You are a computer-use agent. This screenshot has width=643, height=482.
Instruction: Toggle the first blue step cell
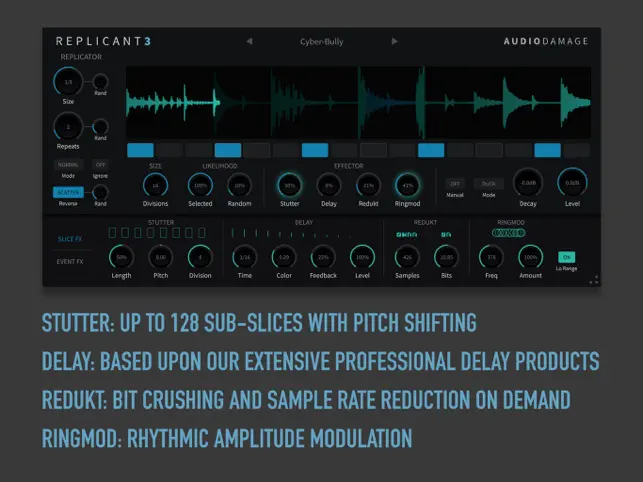point(141,150)
